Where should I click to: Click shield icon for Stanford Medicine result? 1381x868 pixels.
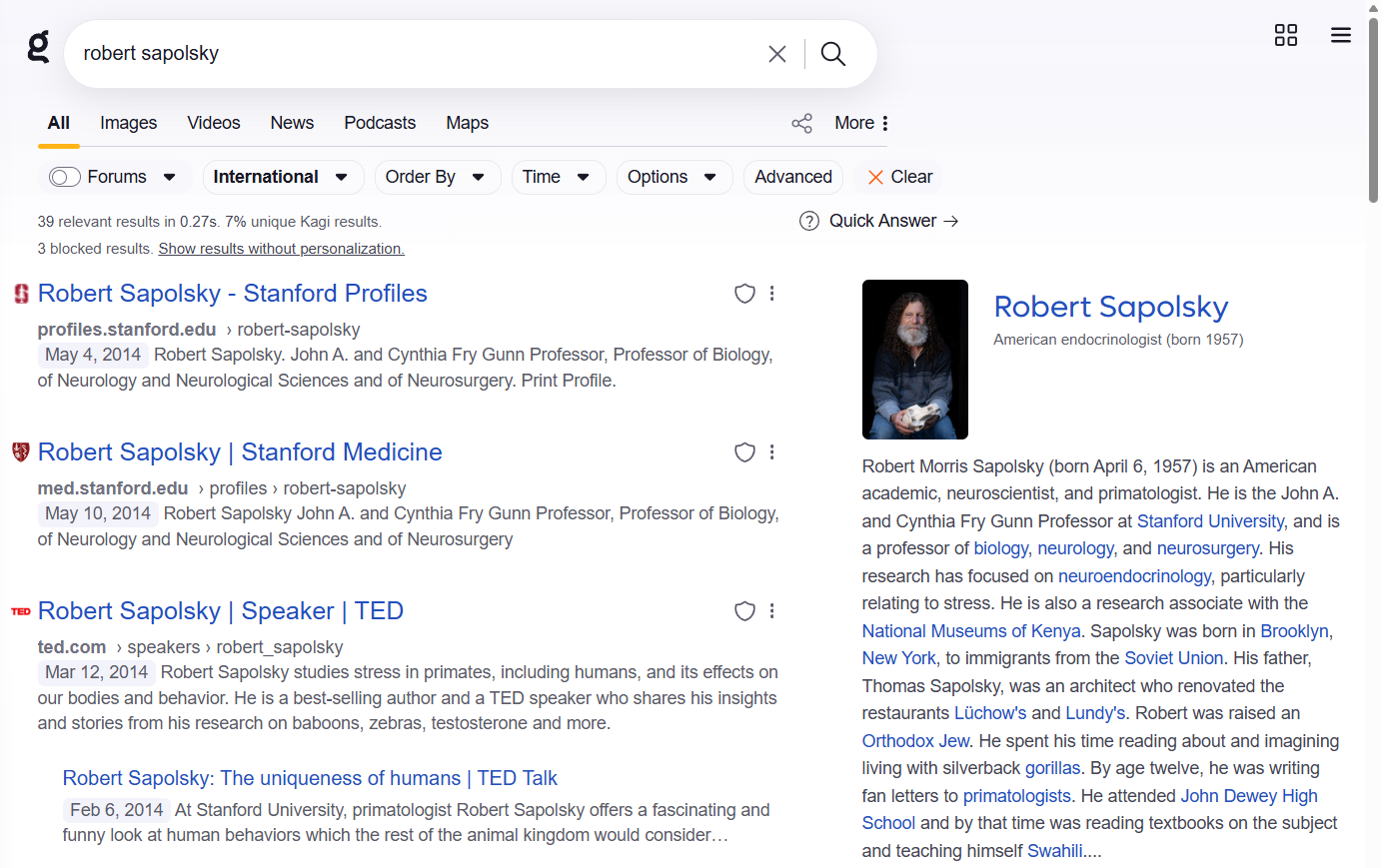tap(744, 452)
